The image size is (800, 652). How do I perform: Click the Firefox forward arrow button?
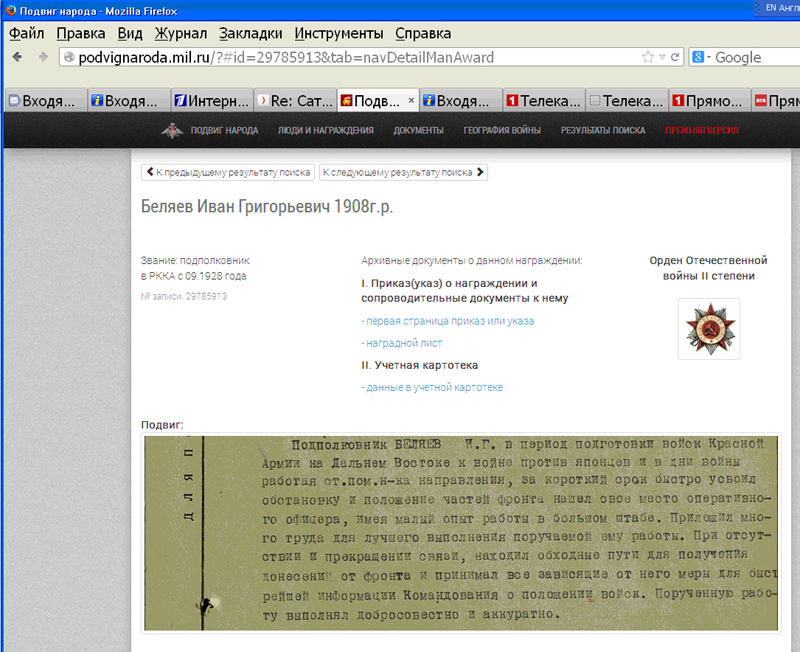pyautogui.click(x=43, y=57)
